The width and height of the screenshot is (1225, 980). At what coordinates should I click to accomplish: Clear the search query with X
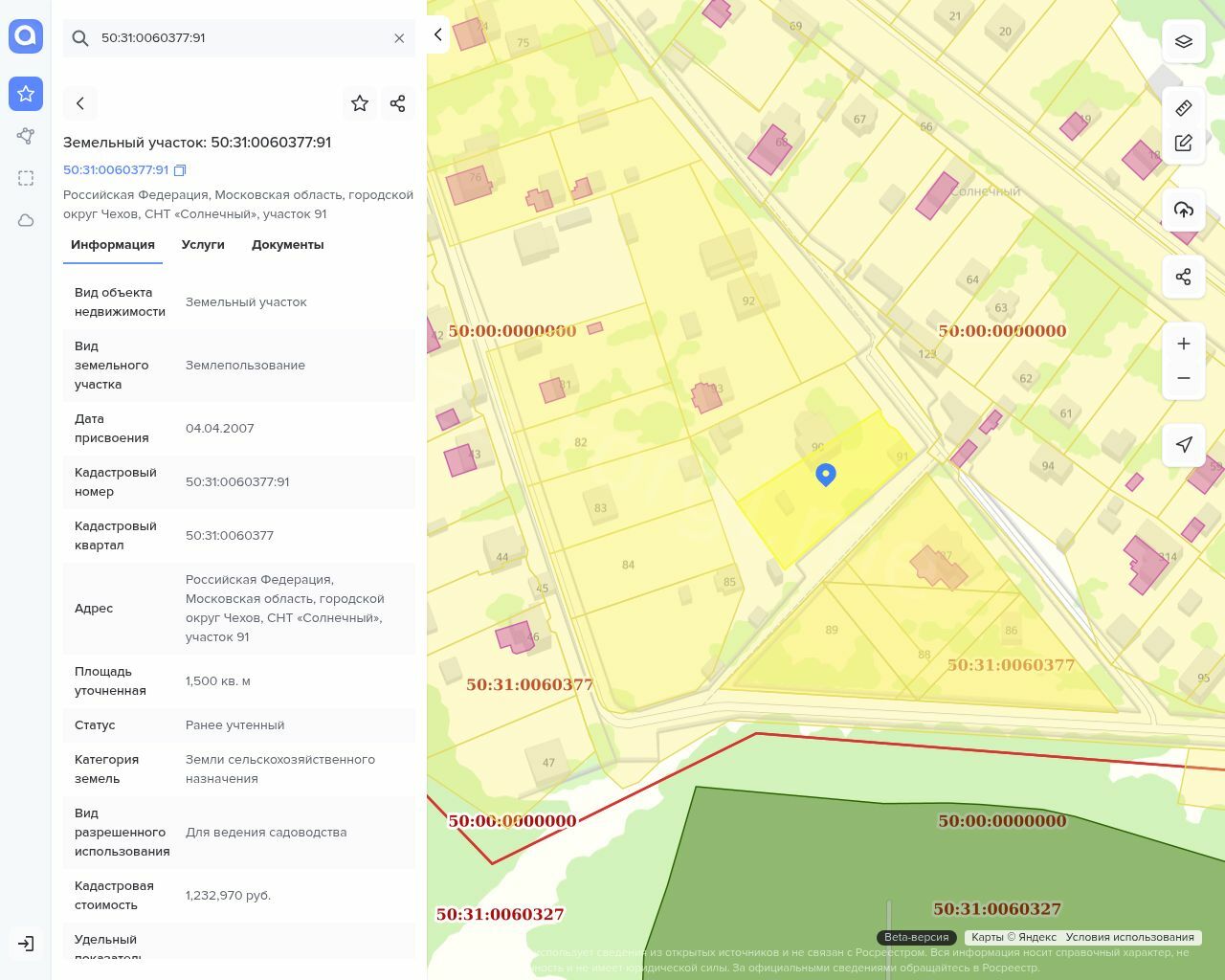pos(399,38)
